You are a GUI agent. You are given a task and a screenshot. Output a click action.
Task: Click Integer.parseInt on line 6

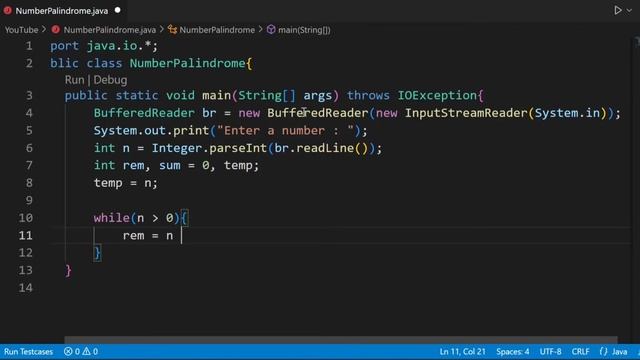tap(209, 148)
